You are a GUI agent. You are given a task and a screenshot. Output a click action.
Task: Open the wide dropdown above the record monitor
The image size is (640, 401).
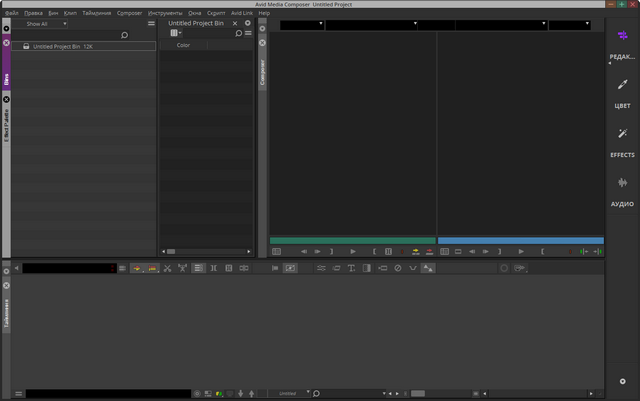tap(501, 25)
